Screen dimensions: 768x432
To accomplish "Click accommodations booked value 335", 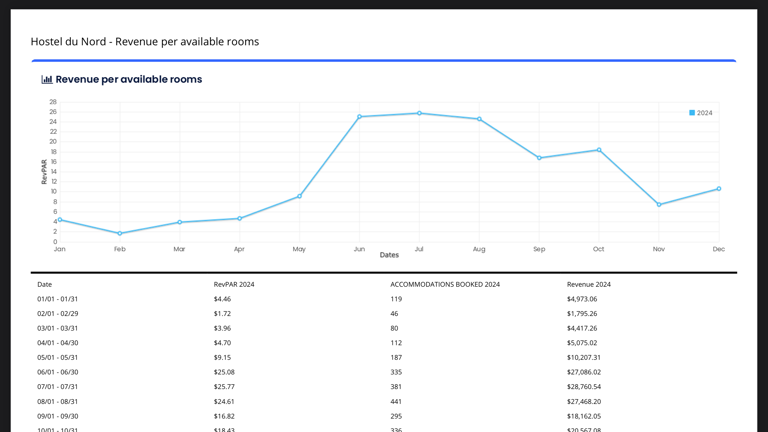I will click(x=396, y=372).
